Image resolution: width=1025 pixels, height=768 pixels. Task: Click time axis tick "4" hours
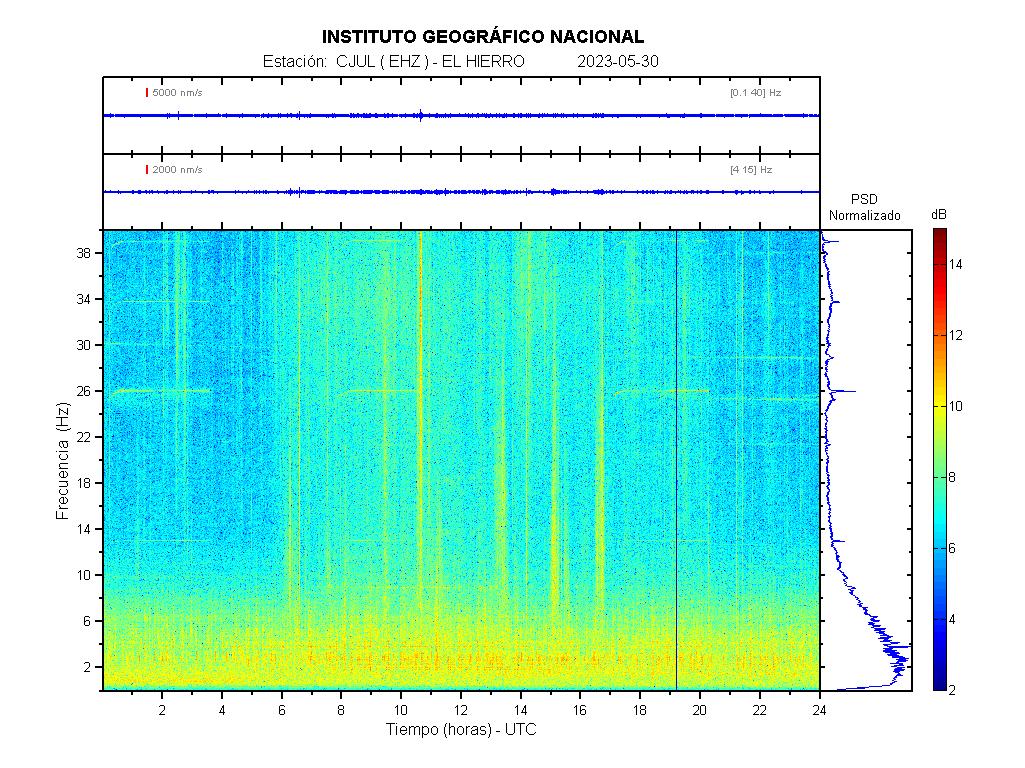click(222, 710)
